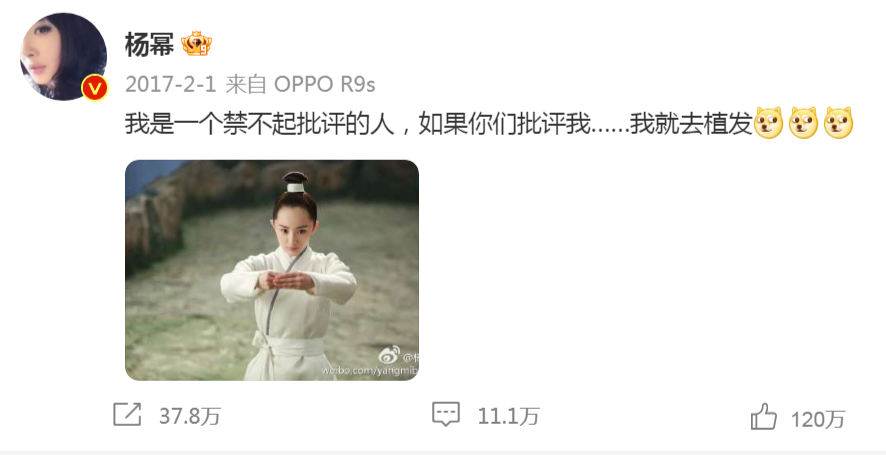Viewport: 886px width, 455px height.
Task: Click the weibo.com/yangmi URL watermark
Action: pyautogui.click(x=370, y=370)
